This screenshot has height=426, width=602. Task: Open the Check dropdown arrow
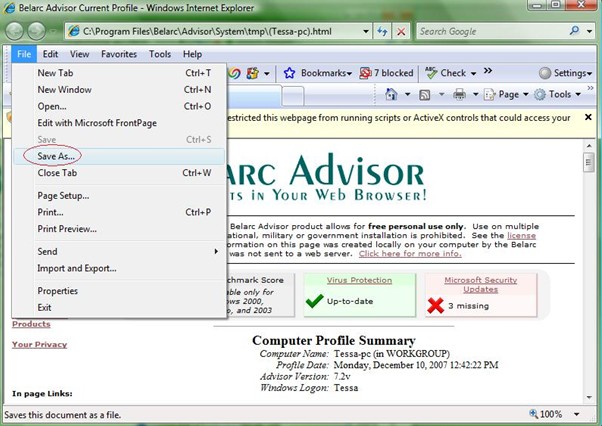(473, 73)
